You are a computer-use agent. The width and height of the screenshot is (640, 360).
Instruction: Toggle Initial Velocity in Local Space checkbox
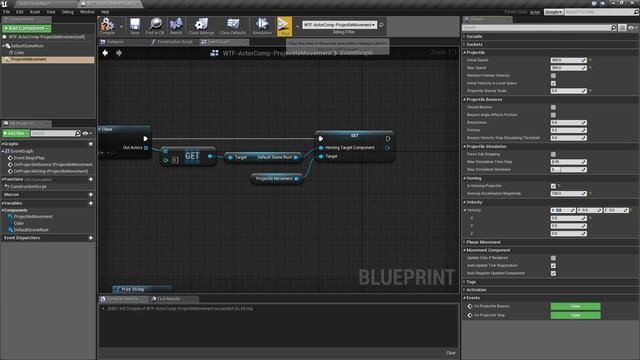click(x=553, y=83)
